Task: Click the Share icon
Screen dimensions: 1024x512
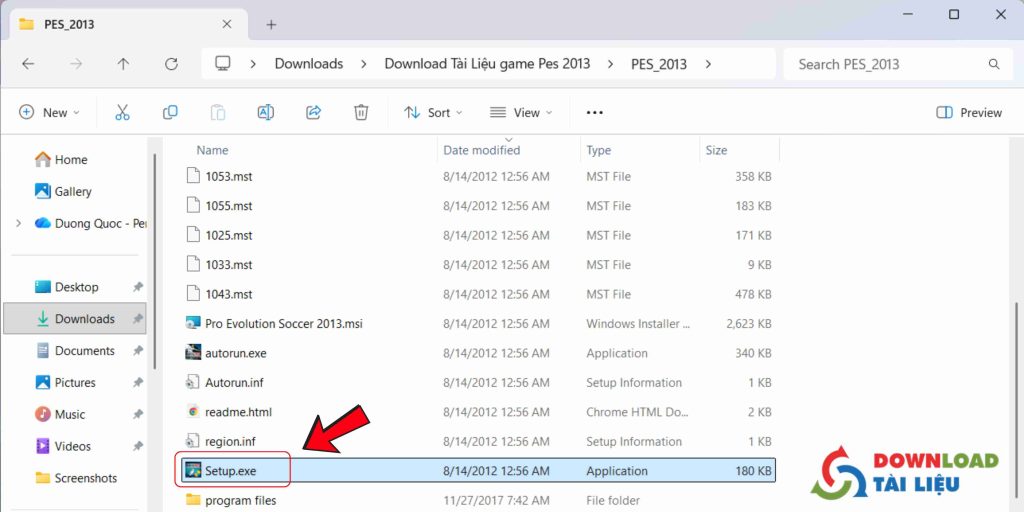Action: 313,112
